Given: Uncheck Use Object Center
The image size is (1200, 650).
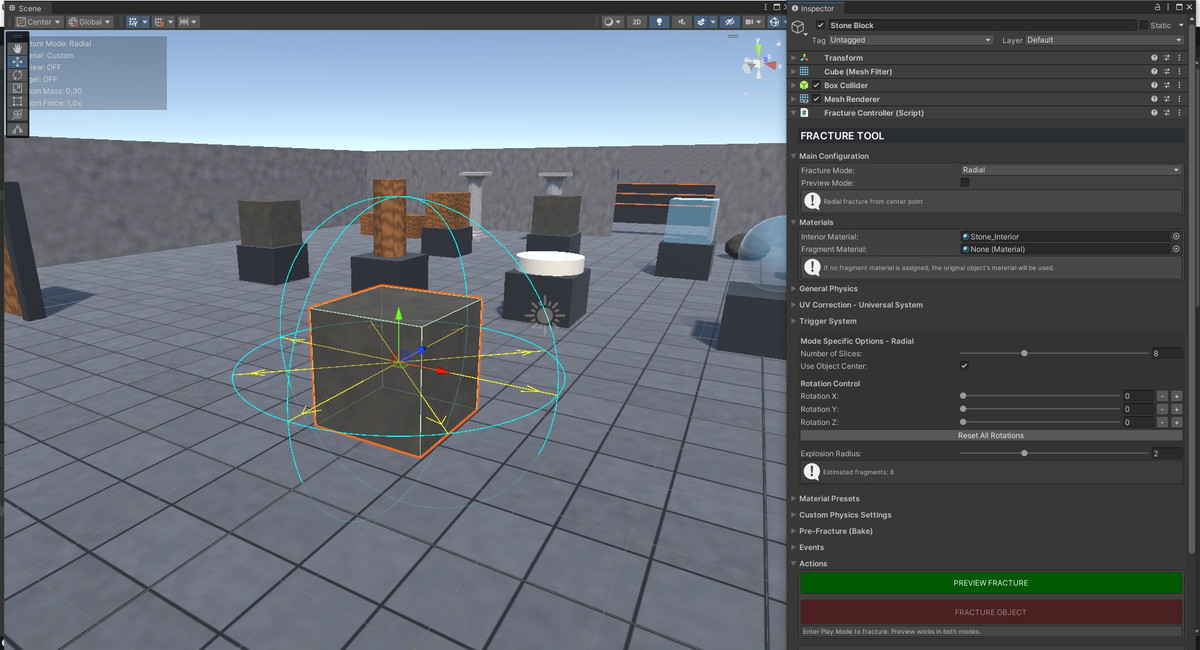Looking at the screenshot, I should point(965,366).
